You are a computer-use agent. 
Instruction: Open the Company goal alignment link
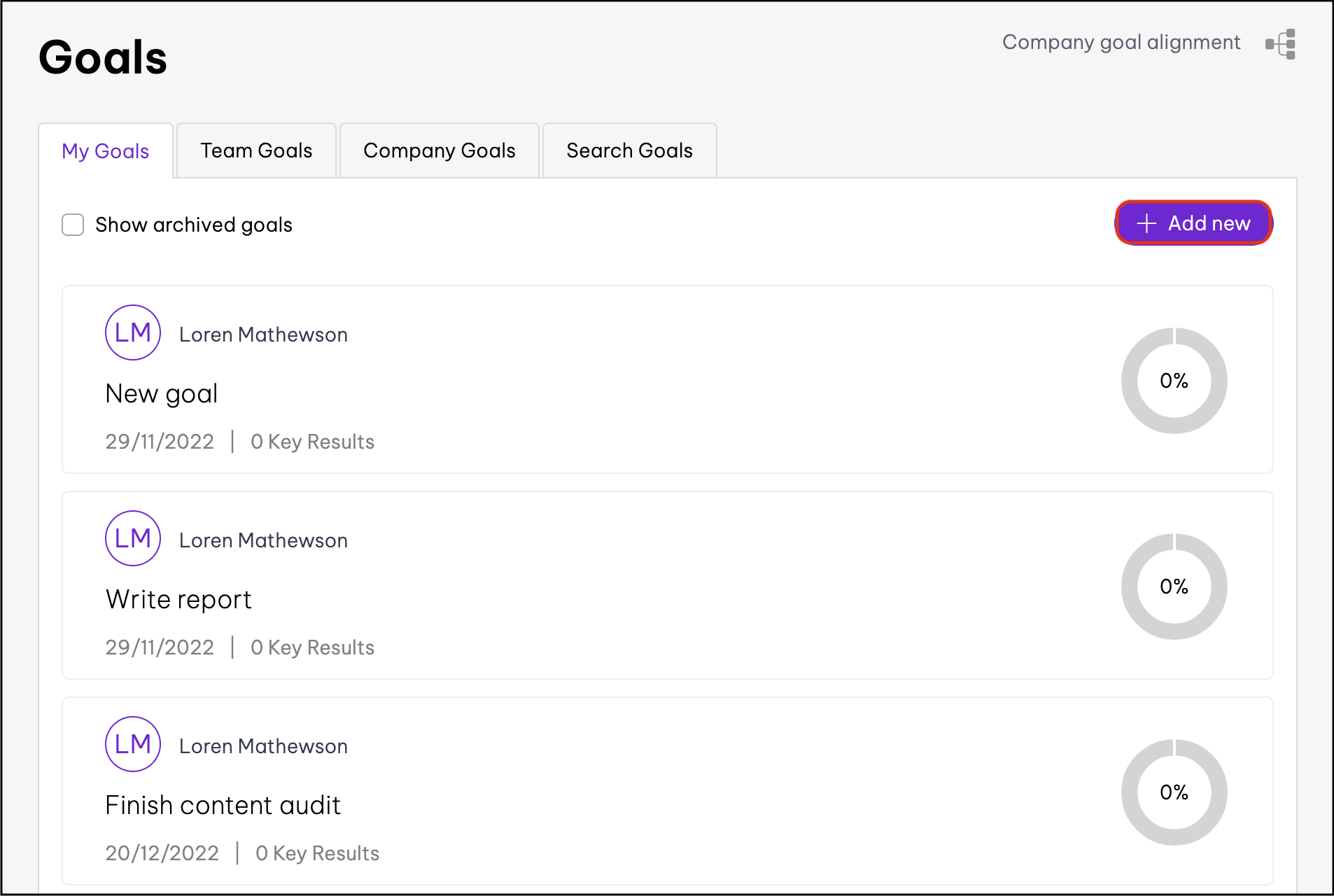(x=1121, y=43)
